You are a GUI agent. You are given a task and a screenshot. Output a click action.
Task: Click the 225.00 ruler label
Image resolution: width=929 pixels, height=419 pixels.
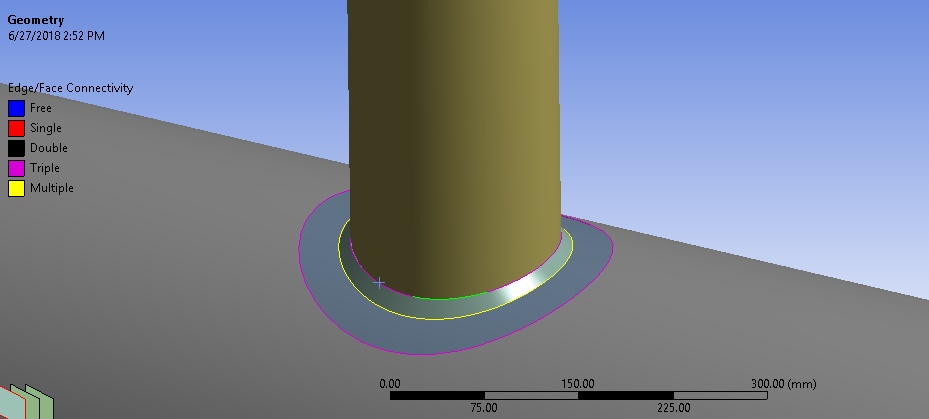click(x=673, y=408)
